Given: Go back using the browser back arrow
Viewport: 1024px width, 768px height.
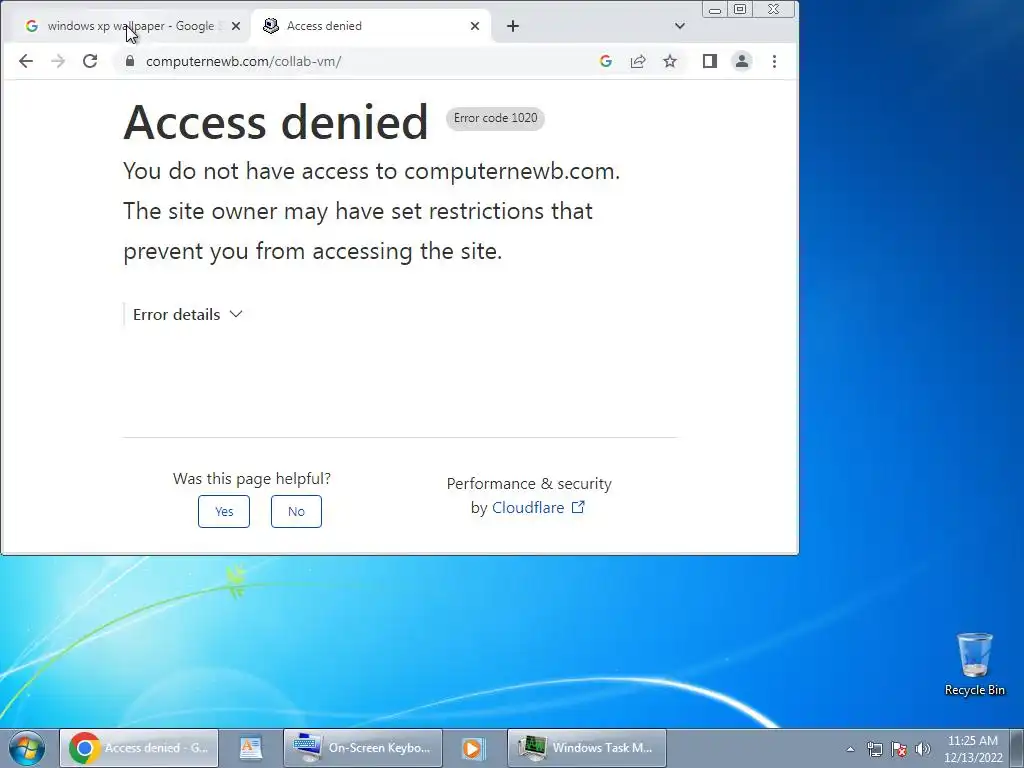Looking at the screenshot, I should (x=25, y=61).
